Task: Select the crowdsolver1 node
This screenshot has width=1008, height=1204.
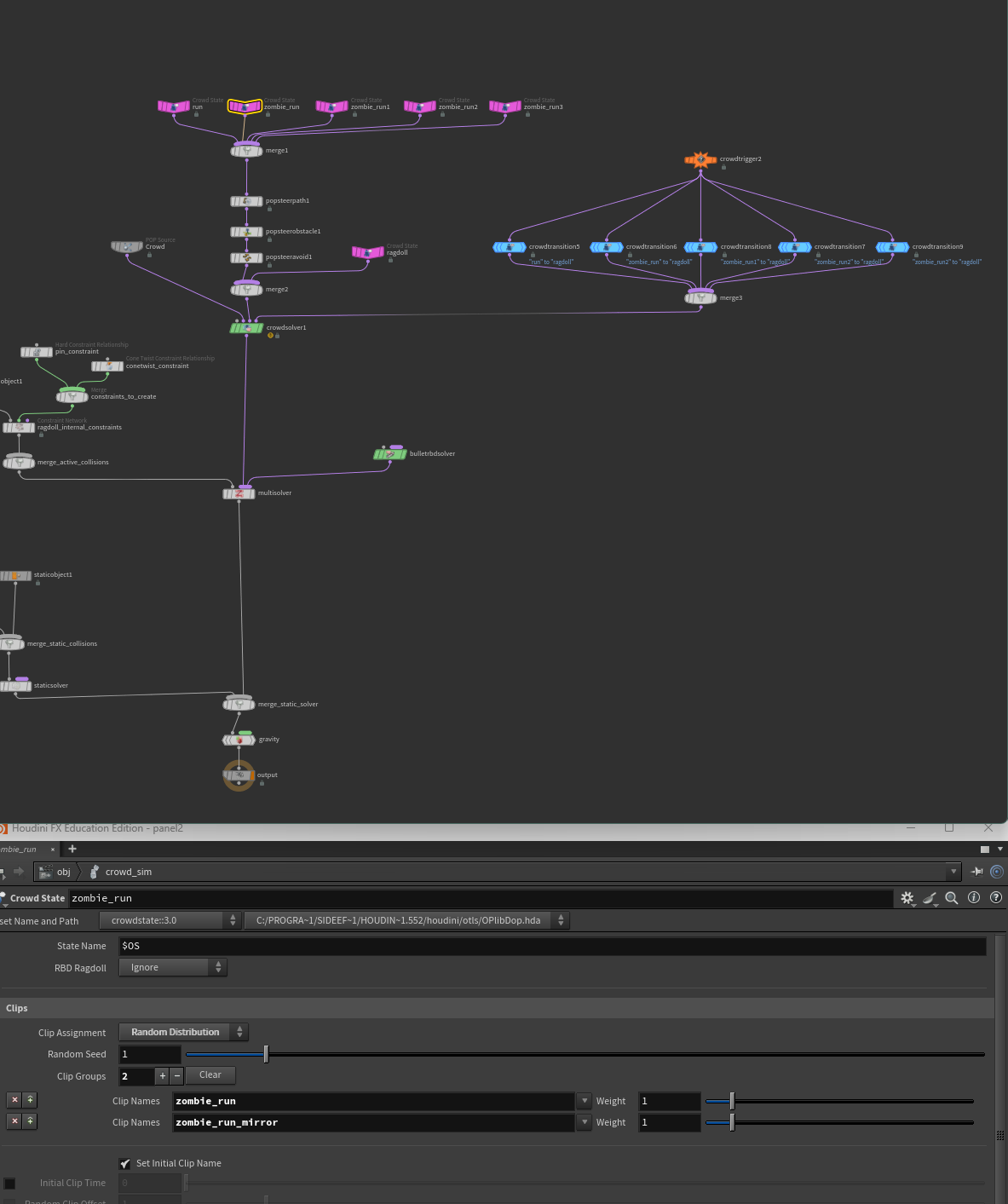Action: (246, 327)
